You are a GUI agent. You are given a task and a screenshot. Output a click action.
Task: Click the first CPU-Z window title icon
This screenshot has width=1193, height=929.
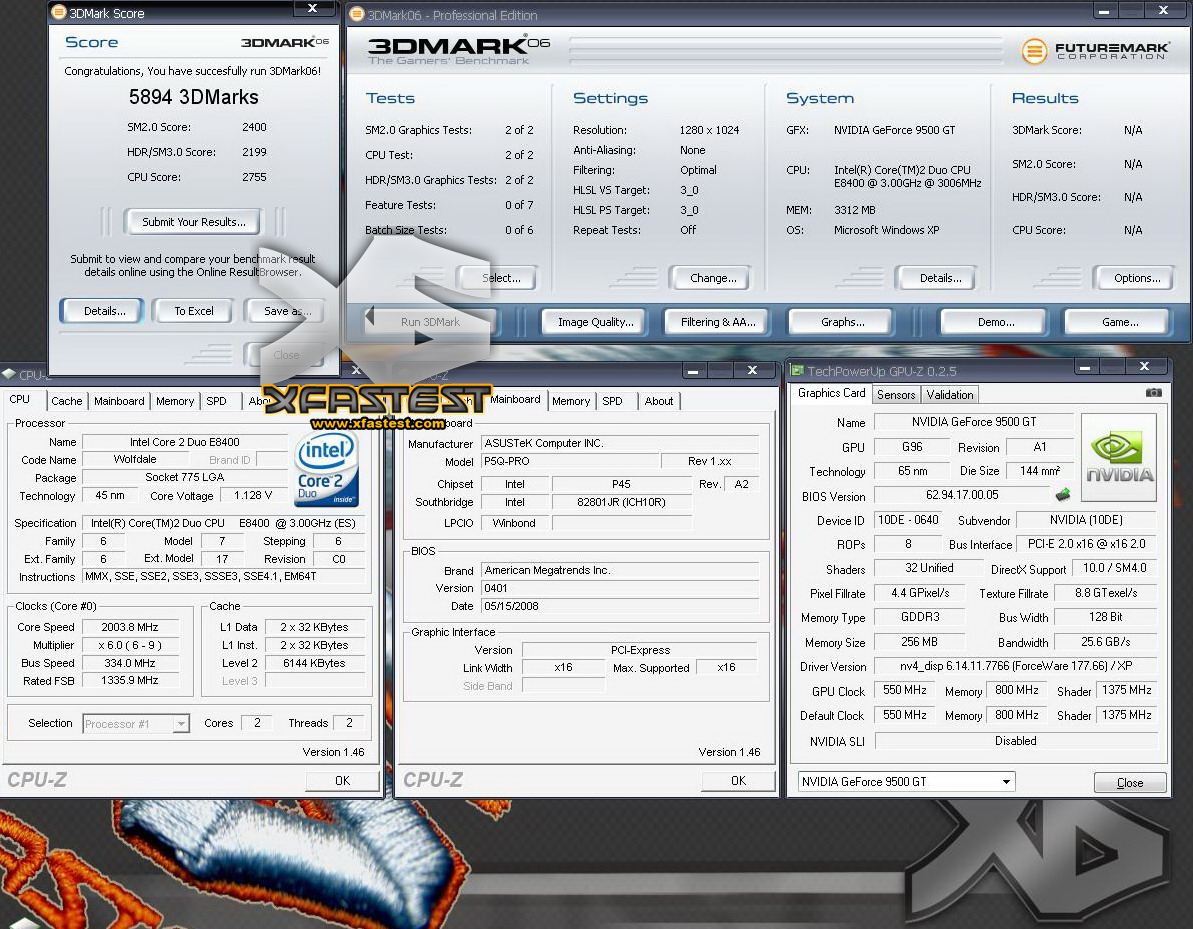pos(9,374)
